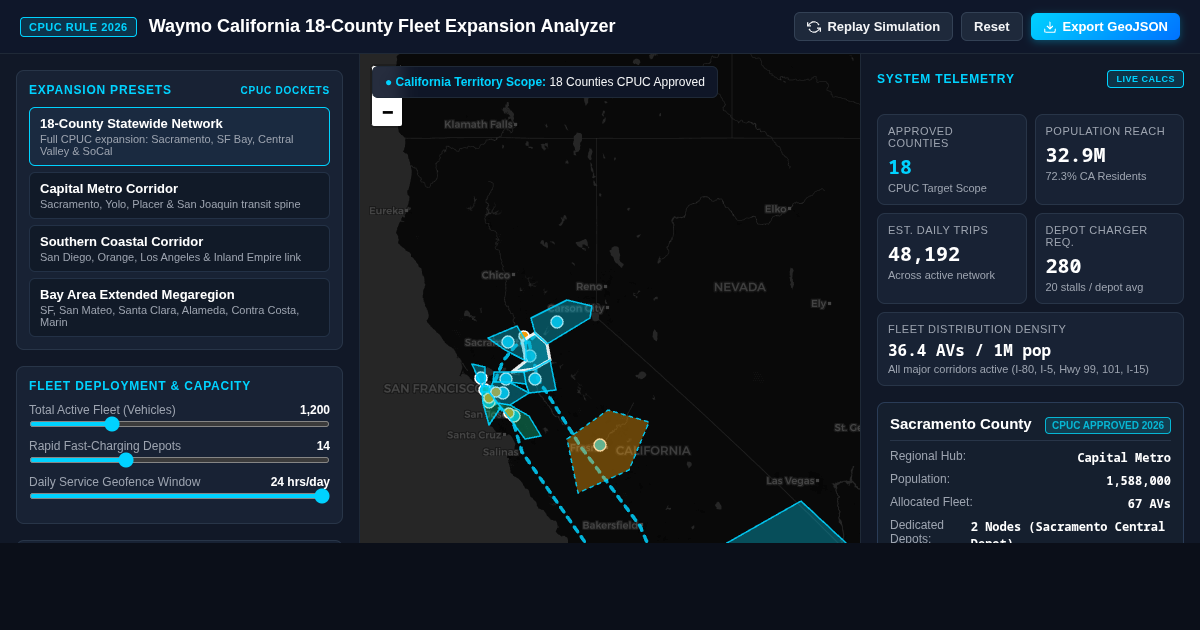1200x630 pixels.
Task: Select the Southern Coastal Corridor preset
Action: tap(179, 248)
